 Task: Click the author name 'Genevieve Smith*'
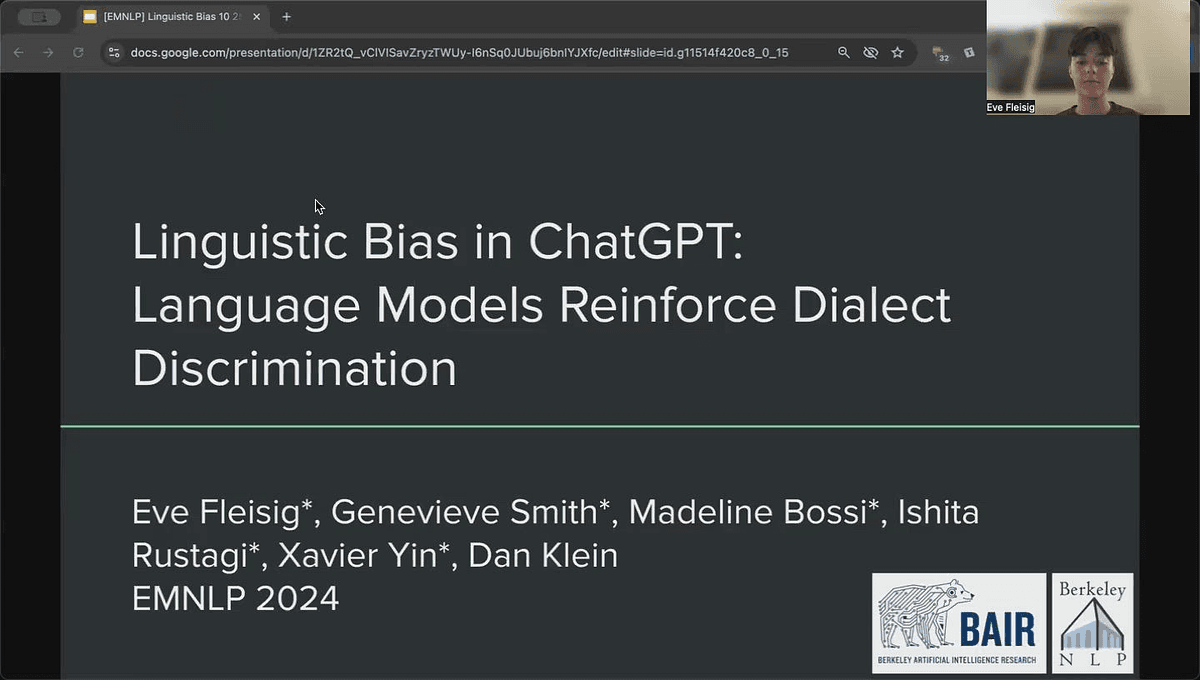470,513
